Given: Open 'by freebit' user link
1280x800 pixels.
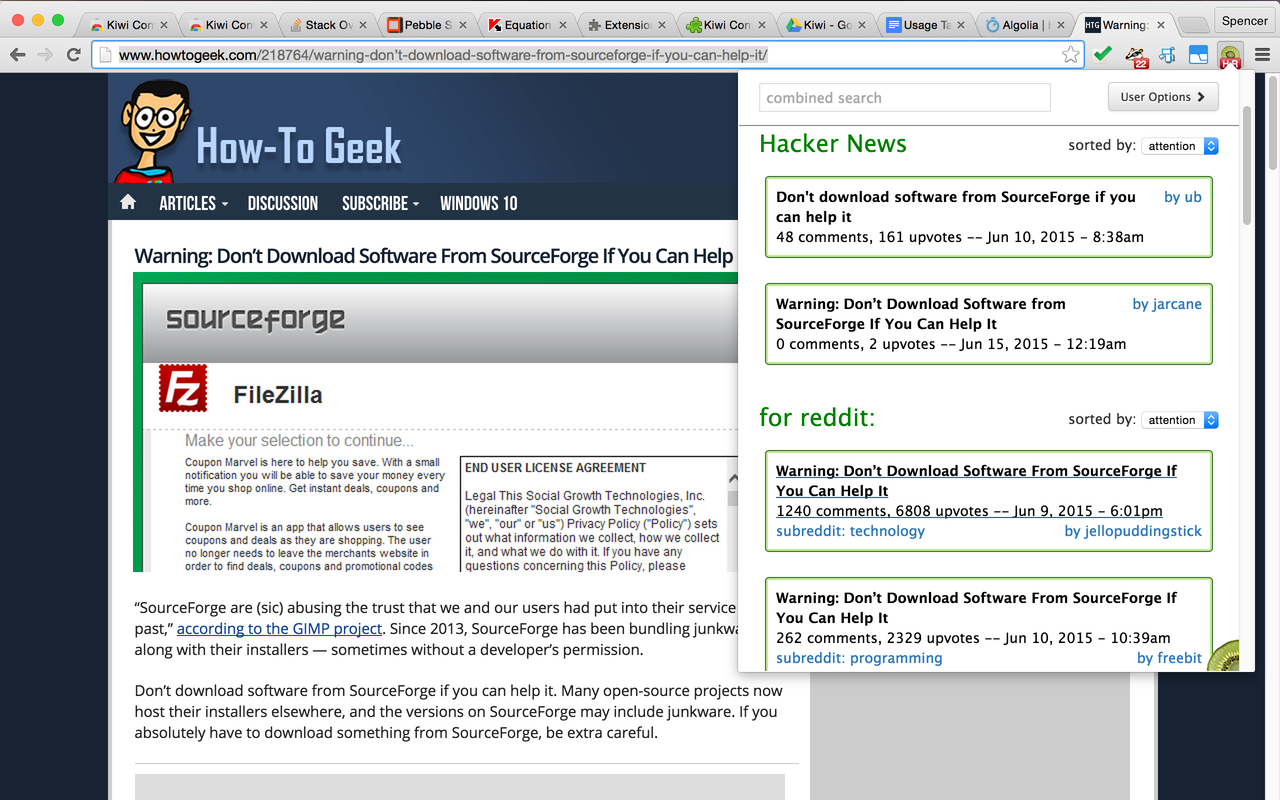Looking at the screenshot, I should [1169, 658].
